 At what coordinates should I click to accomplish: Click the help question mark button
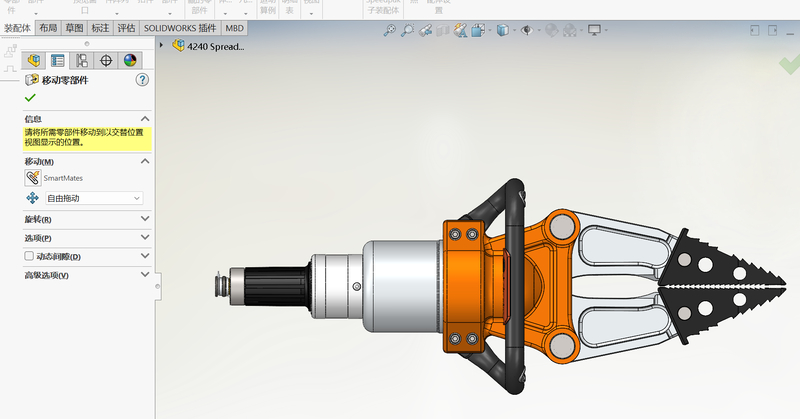[143, 80]
